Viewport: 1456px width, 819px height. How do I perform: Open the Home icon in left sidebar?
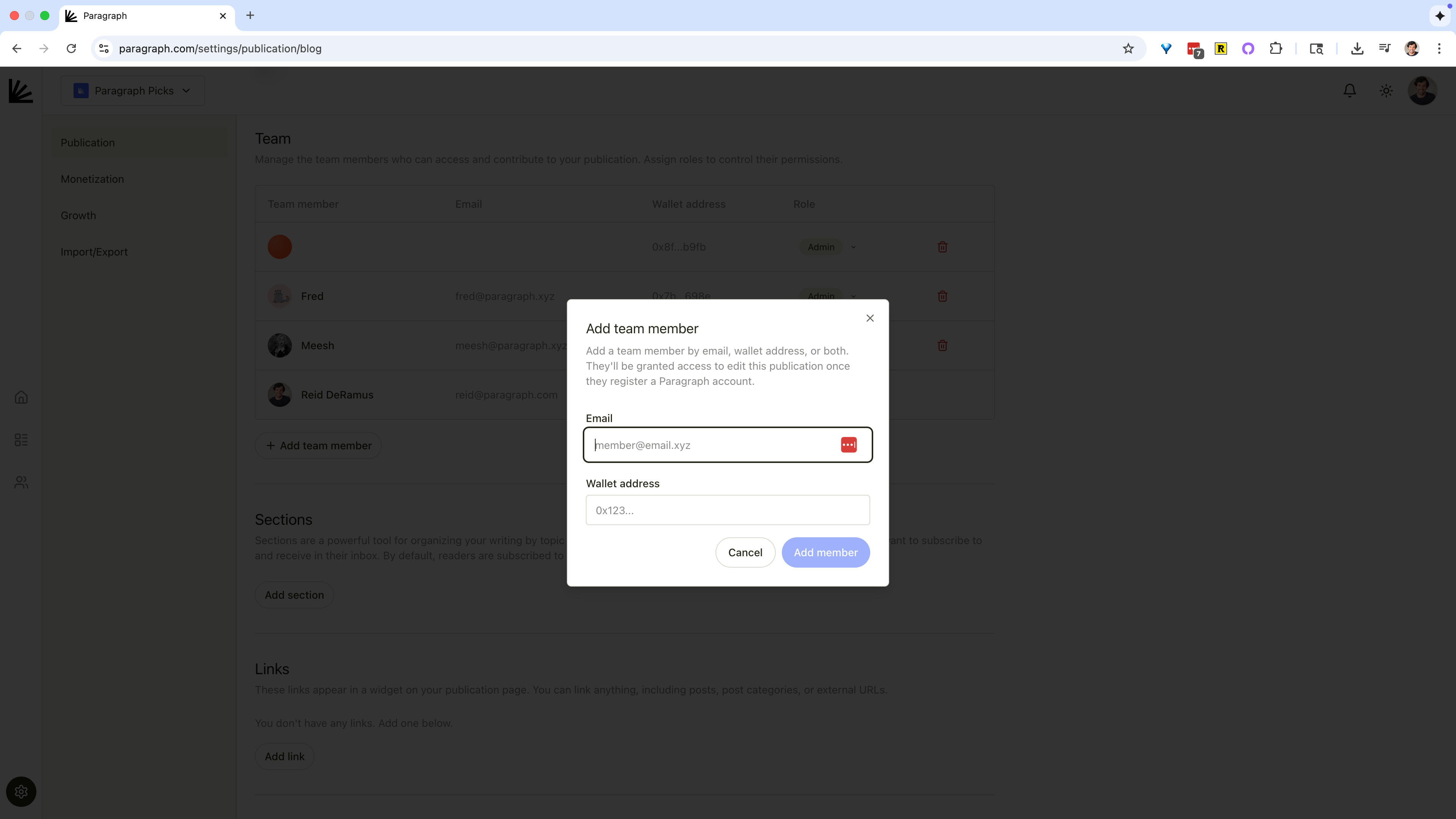pos(21,397)
